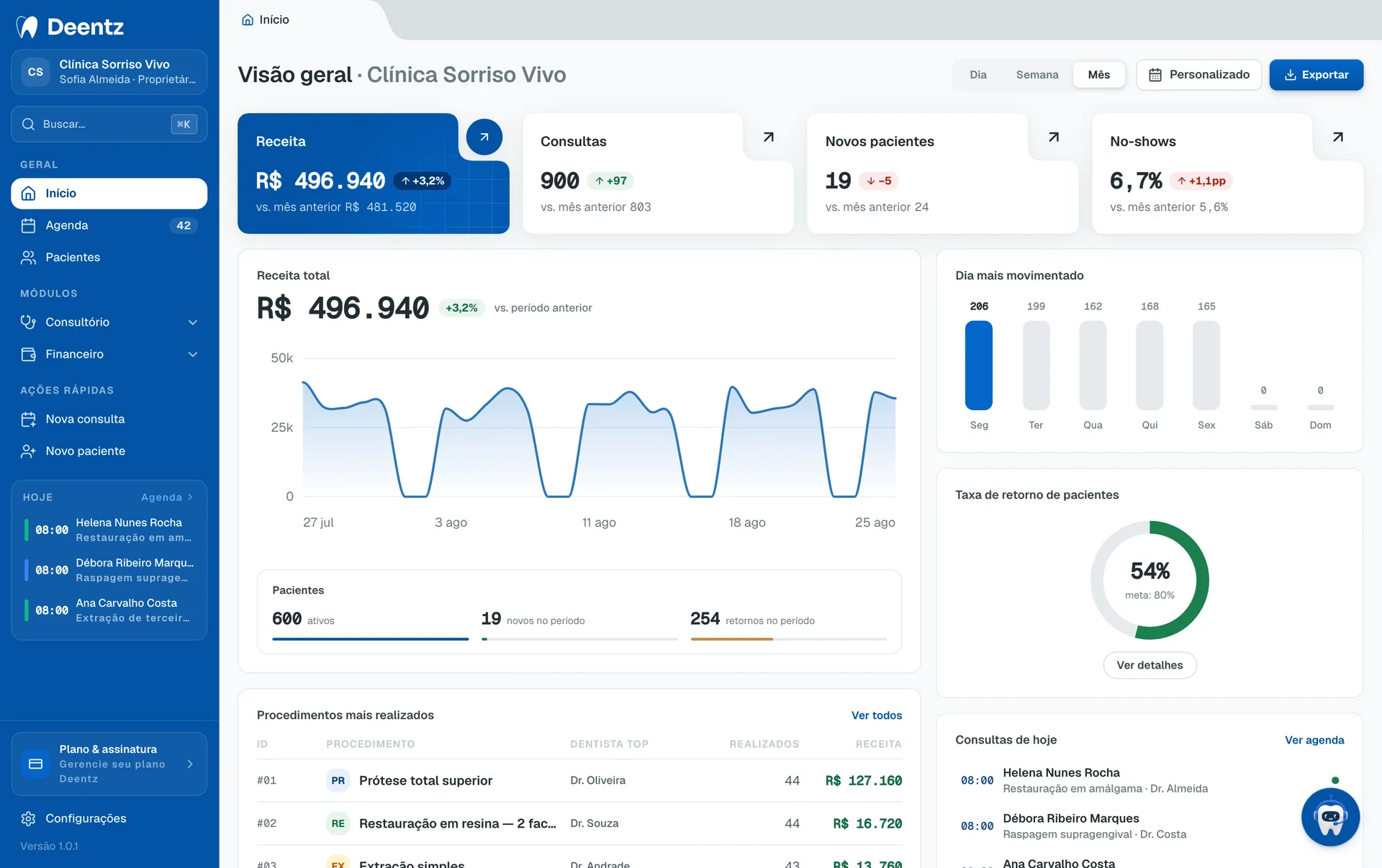Viewport: 1382px width, 868px height.
Task: Select Prótese total superior procedure row
Action: (579, 780)
